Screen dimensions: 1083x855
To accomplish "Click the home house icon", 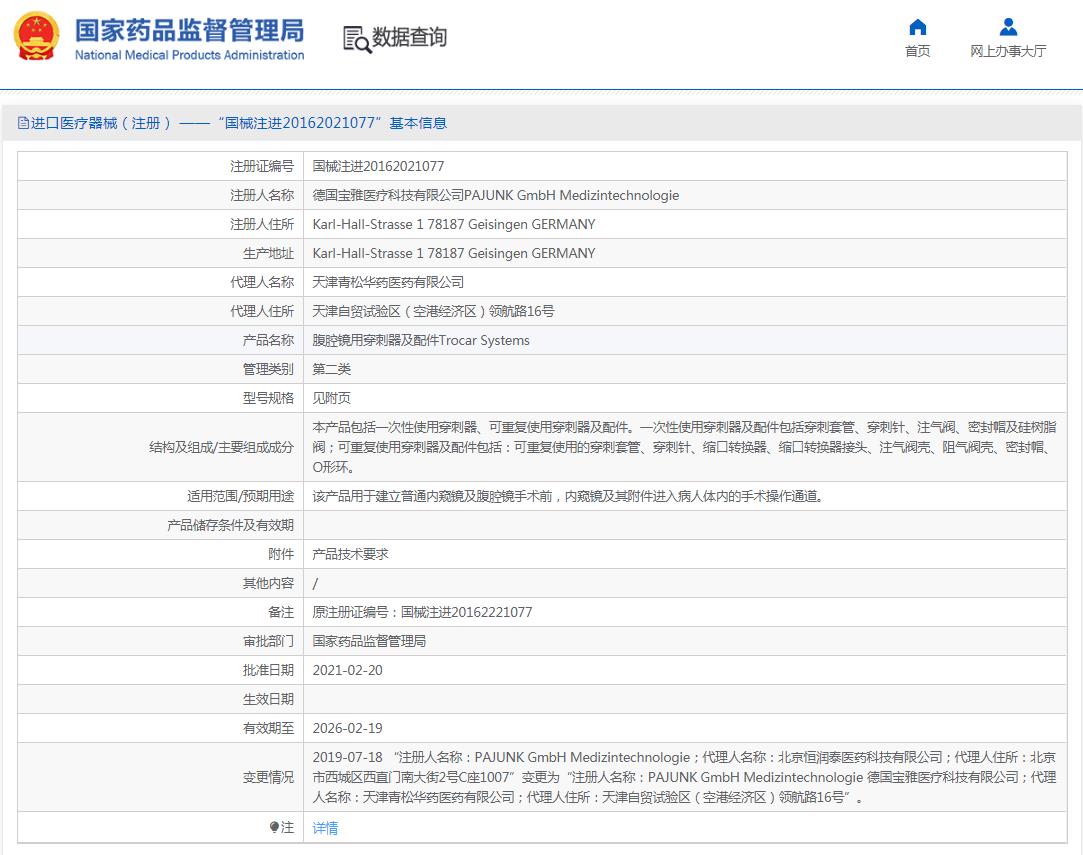I will coord(917,27).
